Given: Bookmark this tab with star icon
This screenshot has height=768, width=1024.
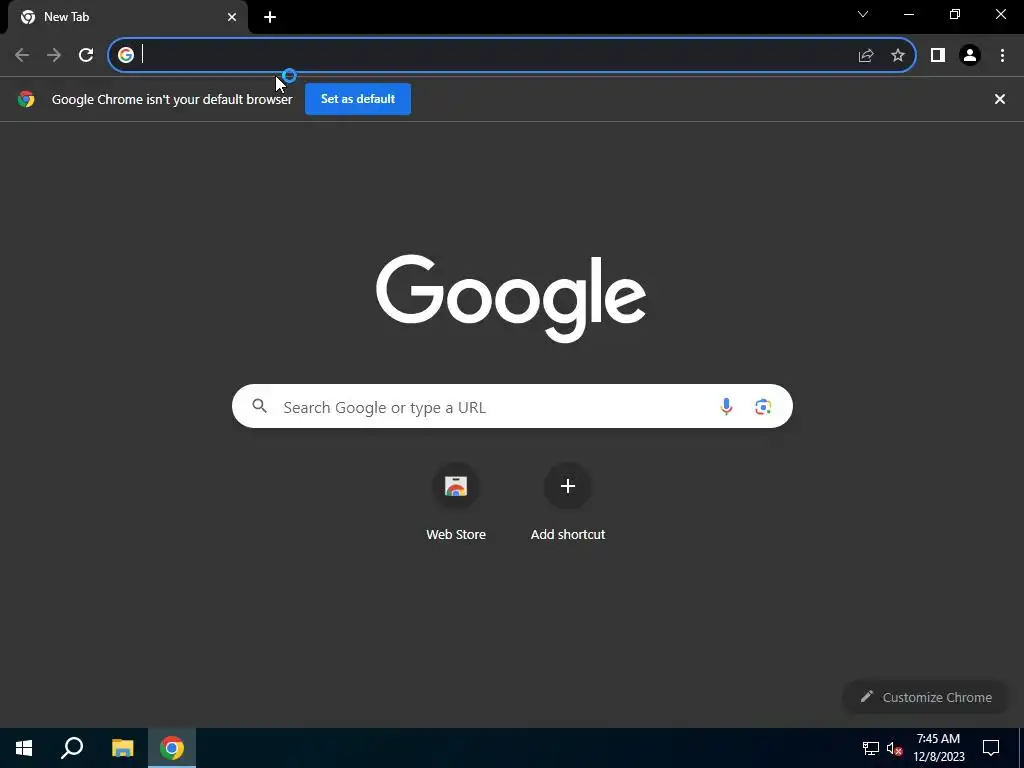Looking at the screenshot, I should [x=898, y=56].
